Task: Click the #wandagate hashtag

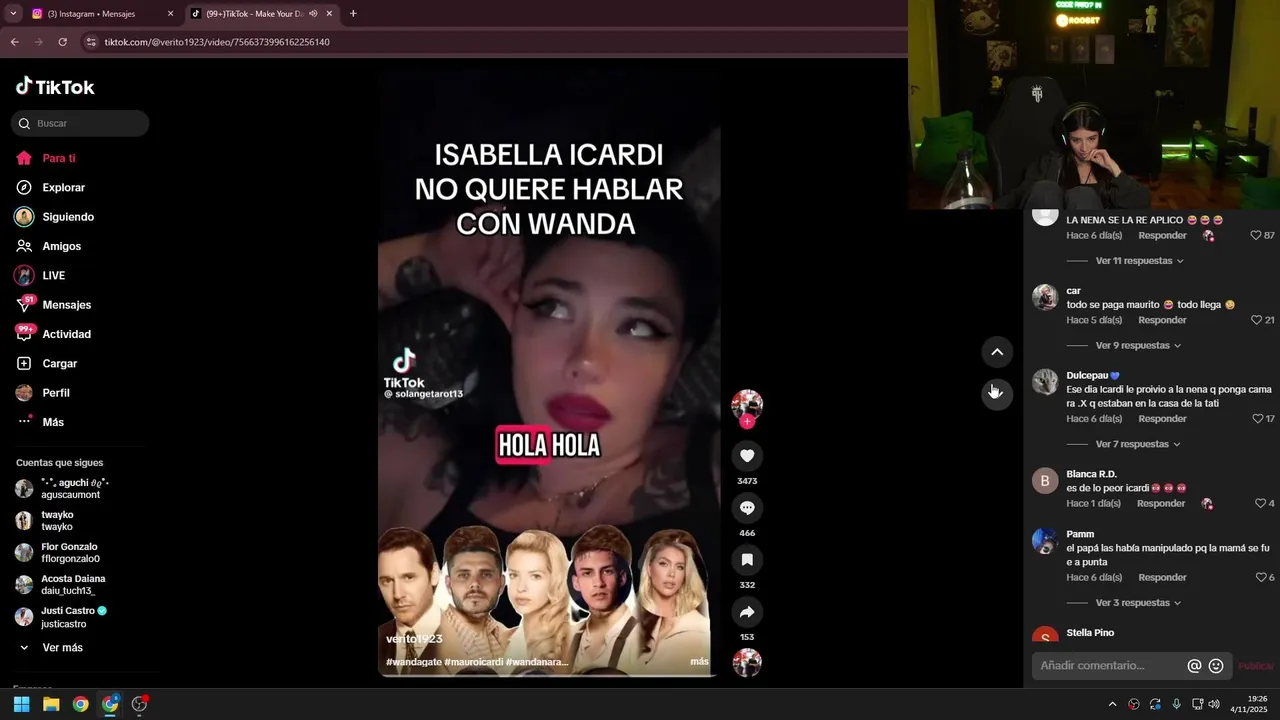Action: pyautogui.click(x=413, y=662)
